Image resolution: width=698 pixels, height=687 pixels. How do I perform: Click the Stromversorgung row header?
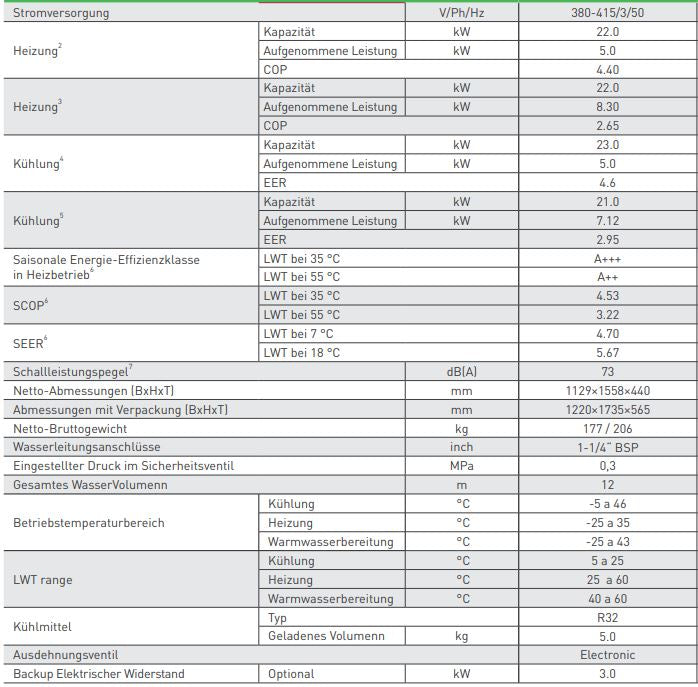coord(62,13)
